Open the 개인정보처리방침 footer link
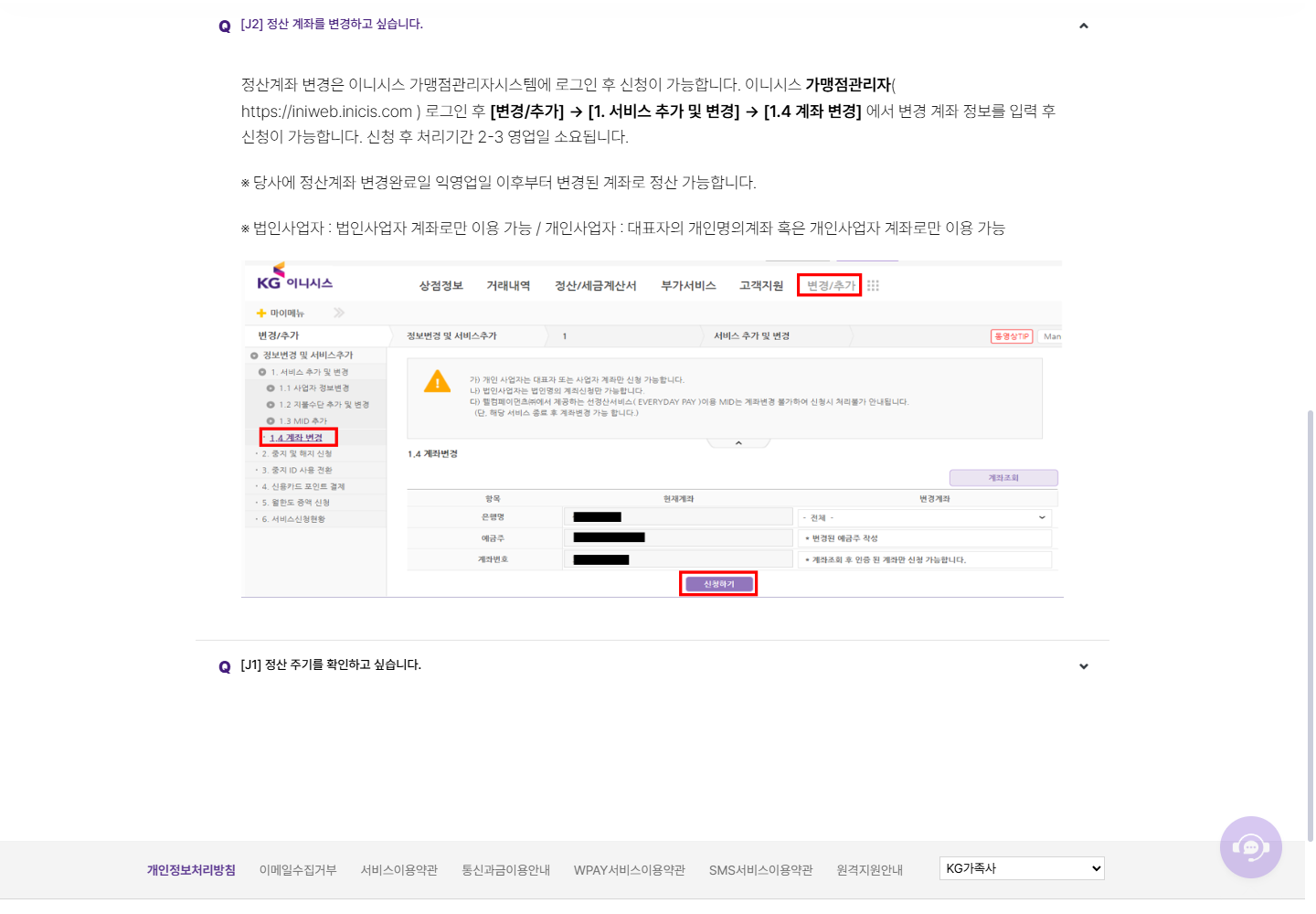This screenshot has width=1316, height=914. tap(191, 870)
